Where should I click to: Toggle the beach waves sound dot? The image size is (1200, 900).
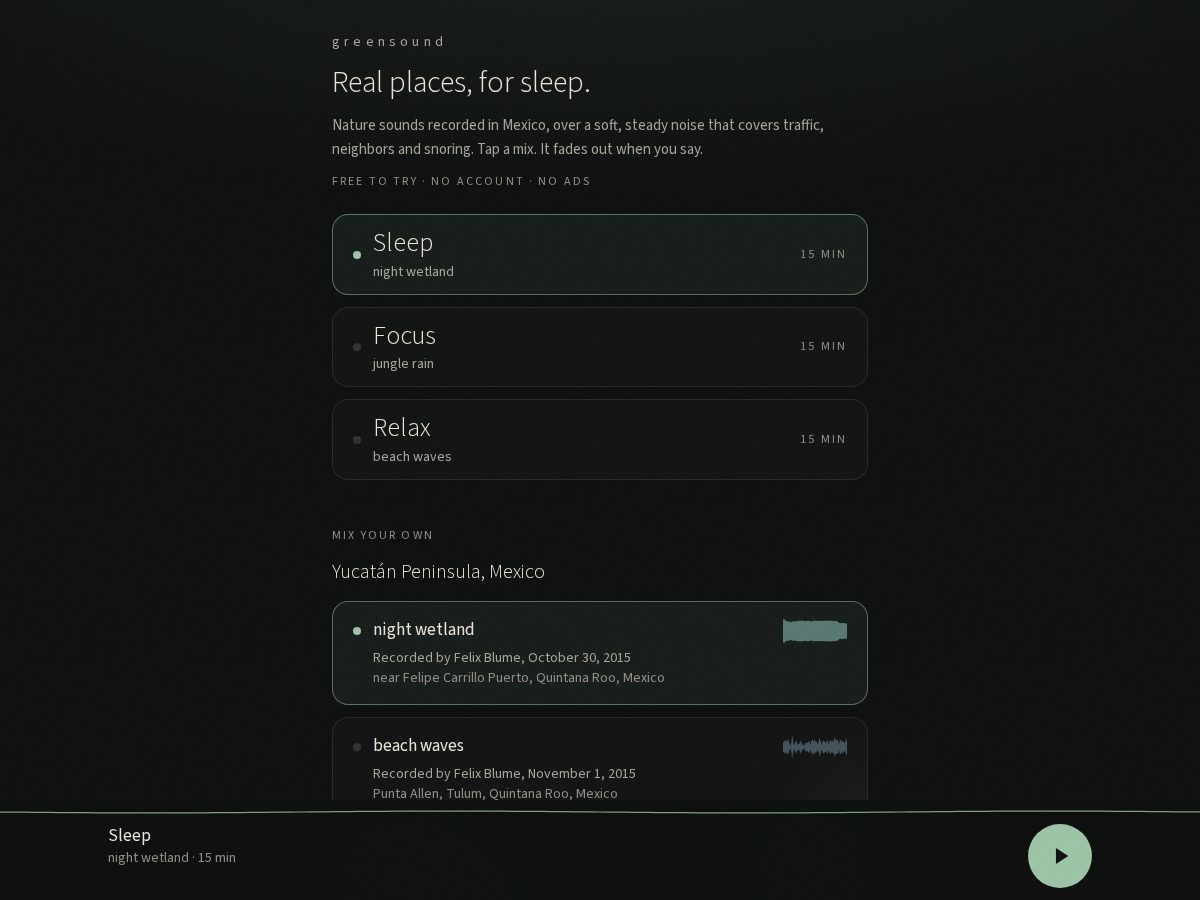[x=357, y=747]
